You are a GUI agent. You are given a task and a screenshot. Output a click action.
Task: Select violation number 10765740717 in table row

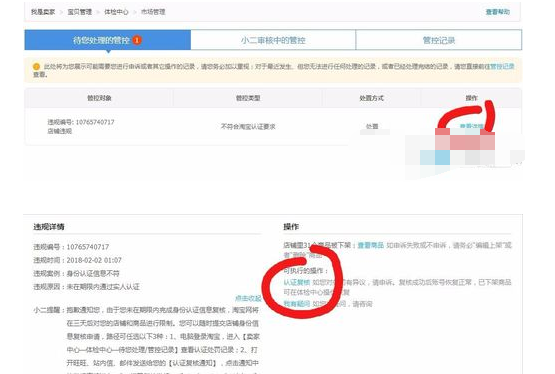(81, 122)
